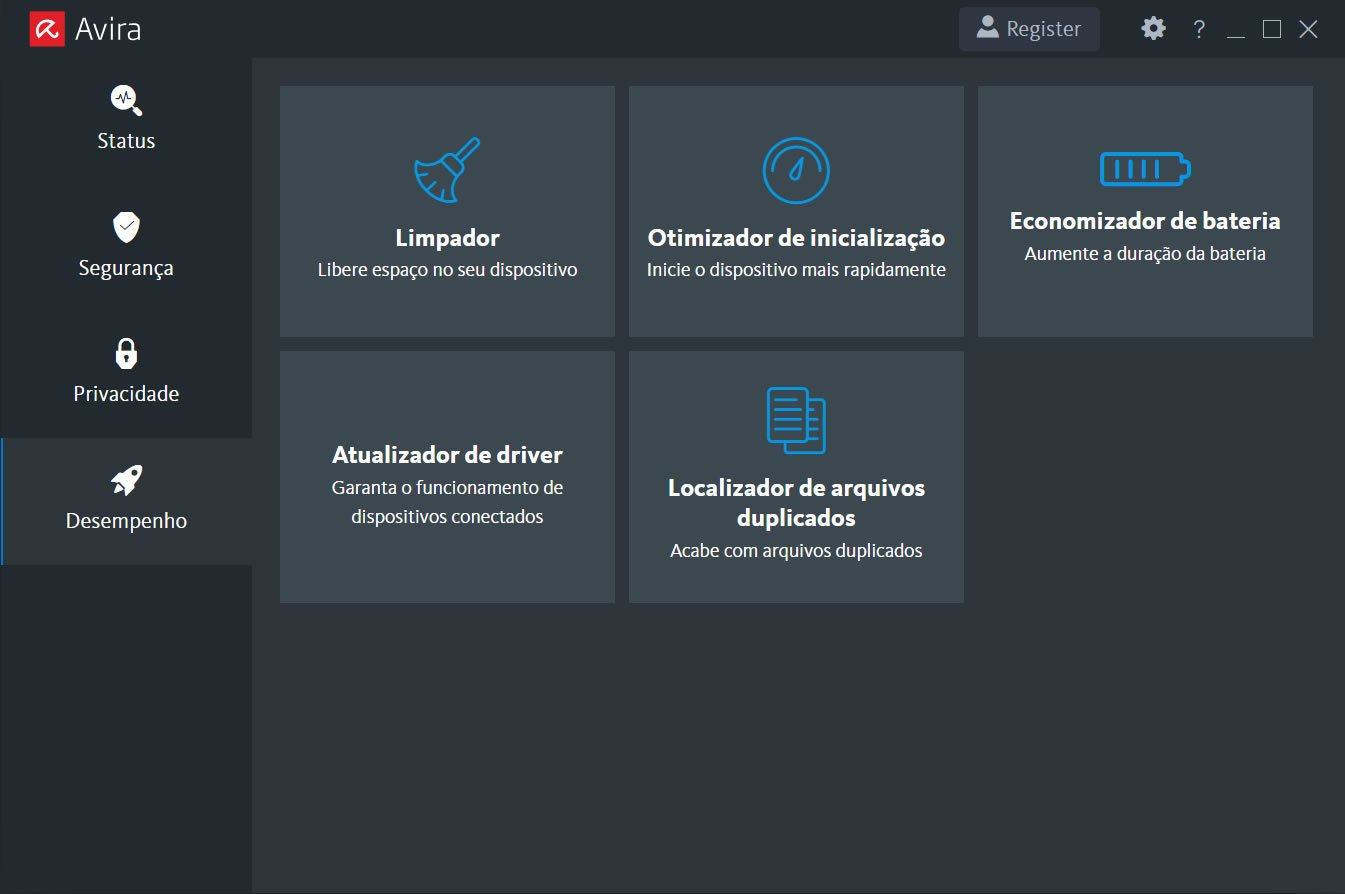Click the duplicate files document icon
This screenshot has height=894, width=1345.
[796, 420]
